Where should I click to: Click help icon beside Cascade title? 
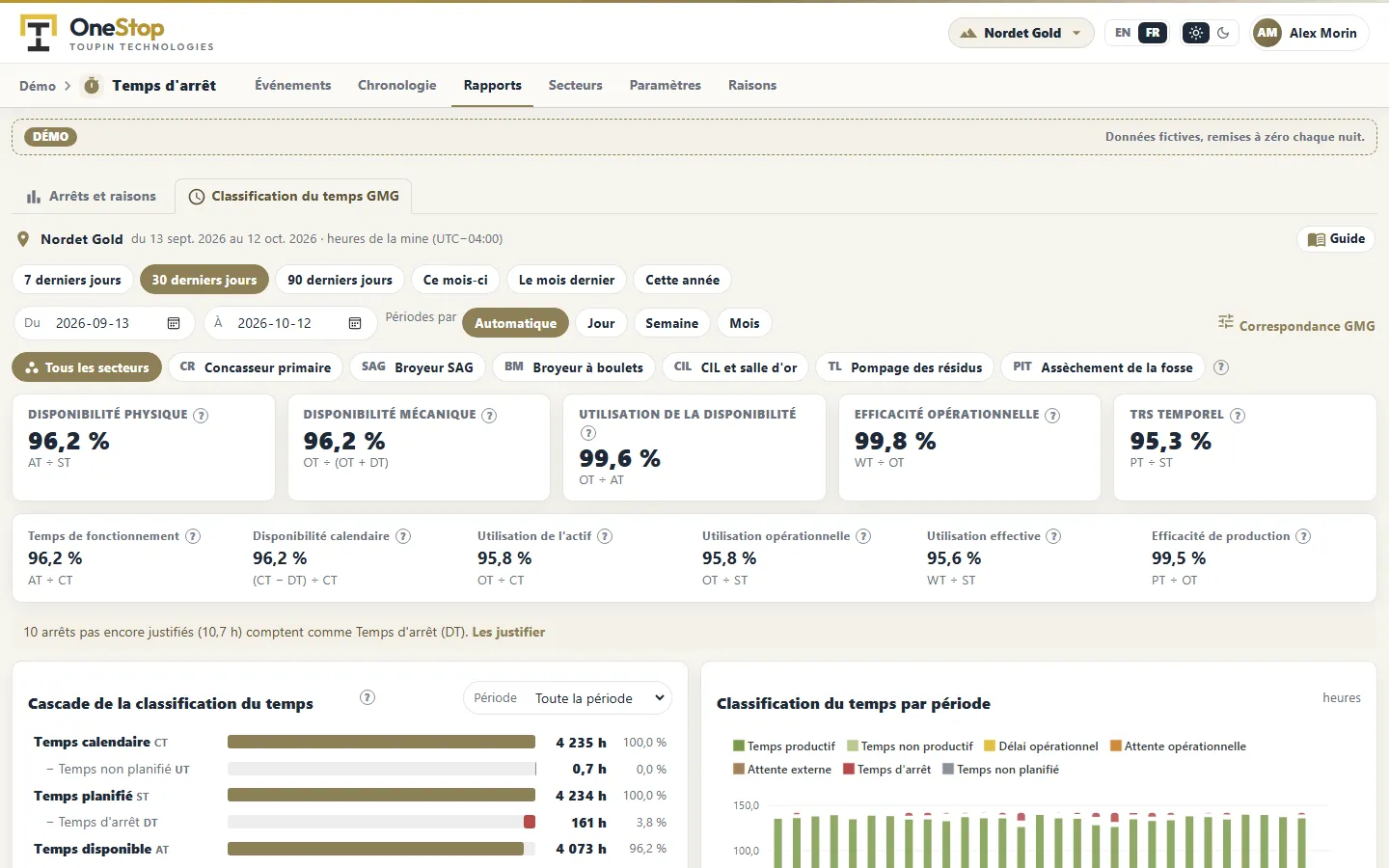coord(368,697)
